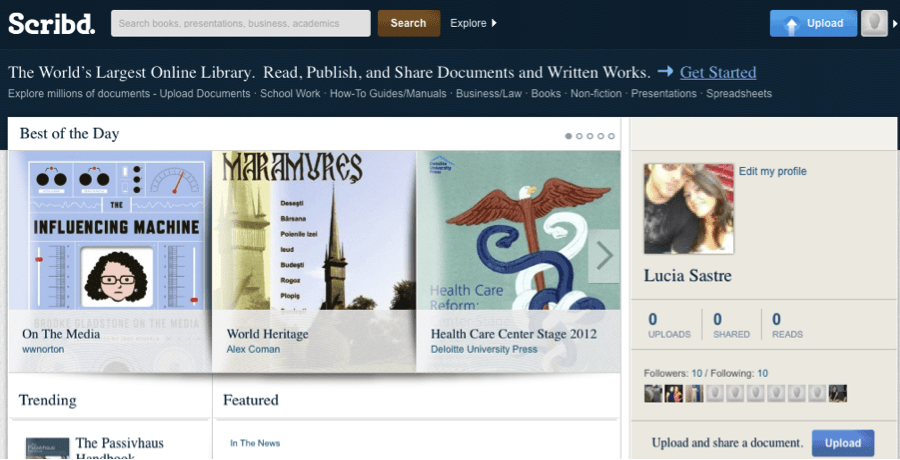Select the second carousel page dot

click(x=579, y=136)
